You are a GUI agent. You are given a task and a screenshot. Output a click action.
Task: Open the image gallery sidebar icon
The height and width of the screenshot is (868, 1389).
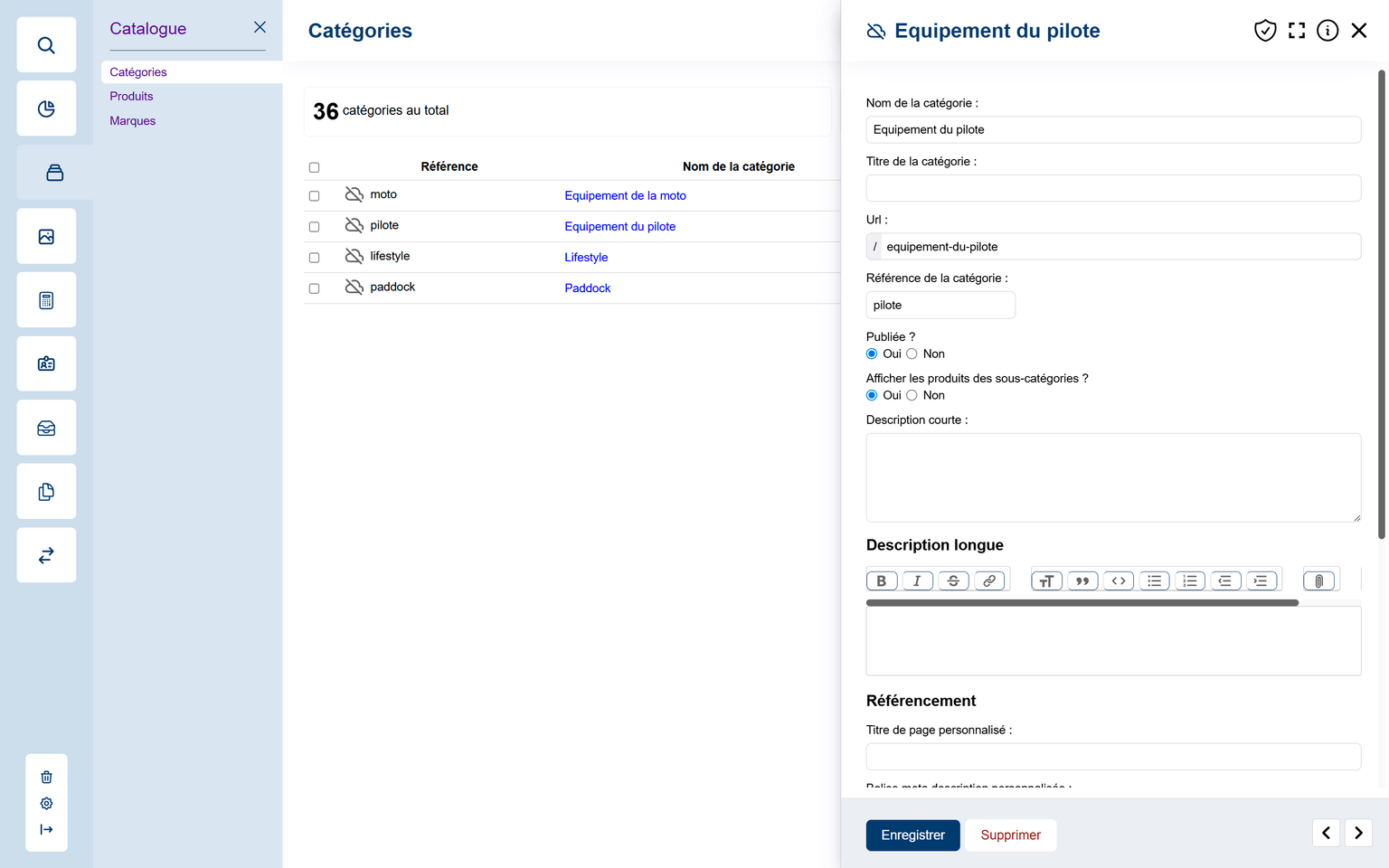[46, 237]
